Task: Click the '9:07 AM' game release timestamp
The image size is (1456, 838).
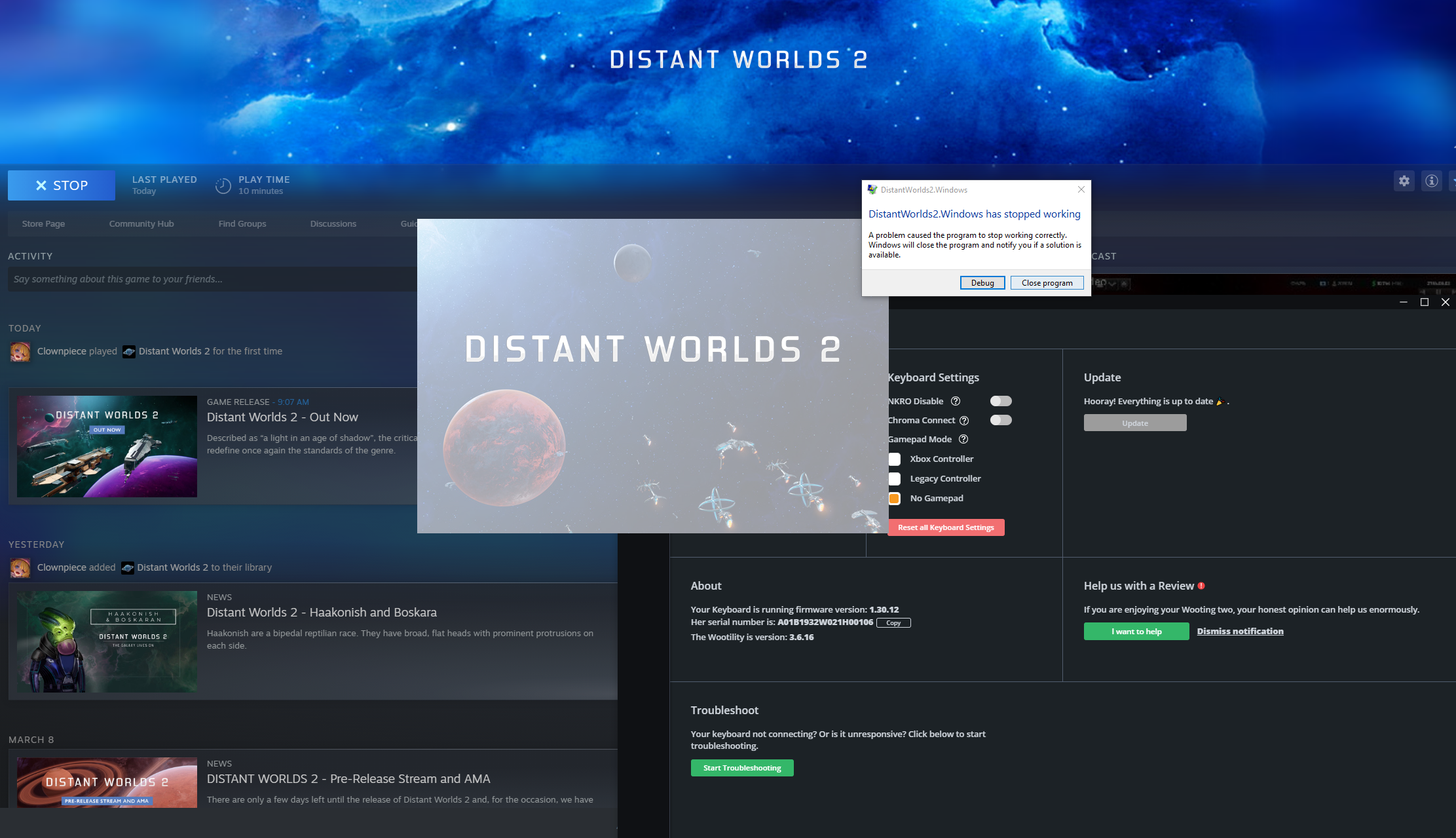Action: pos(293,402)
